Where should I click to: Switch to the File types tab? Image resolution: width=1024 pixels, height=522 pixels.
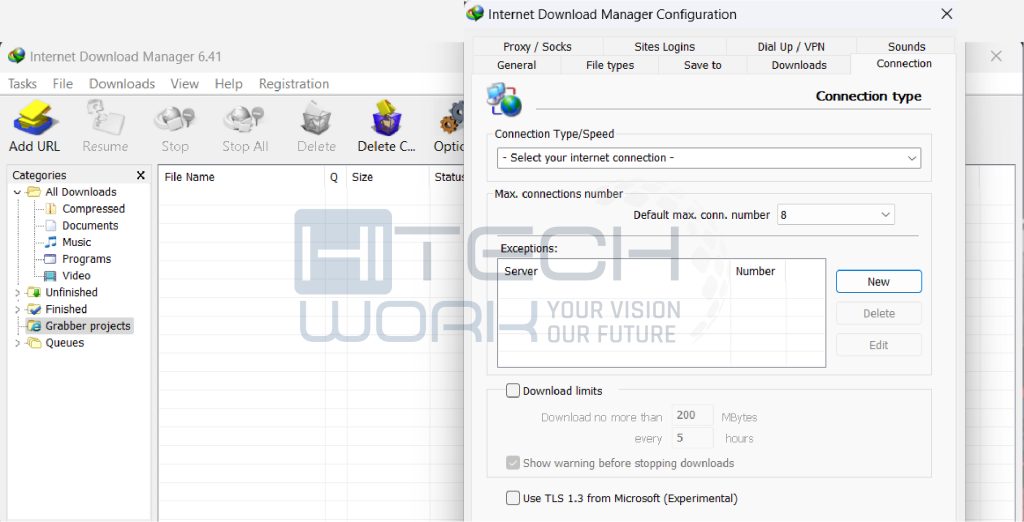pos(610,65)
